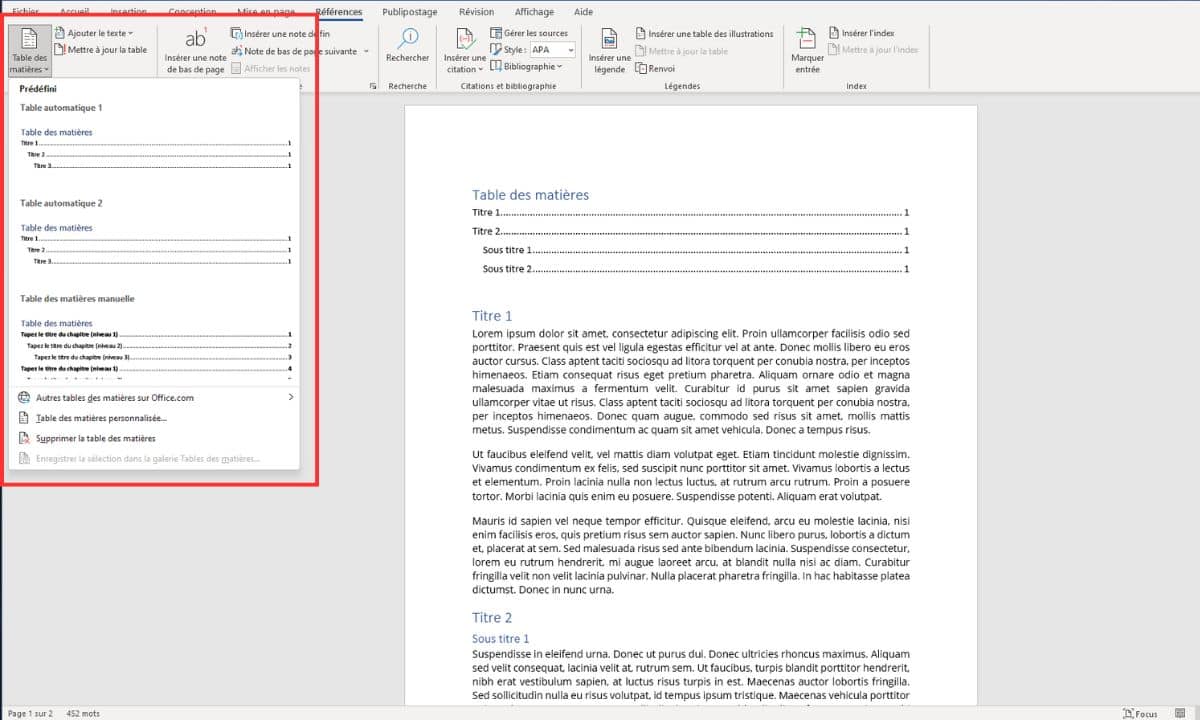
Task: Click the Insérer une citation button
Action: pyautogui.click(x=464, y=51)
